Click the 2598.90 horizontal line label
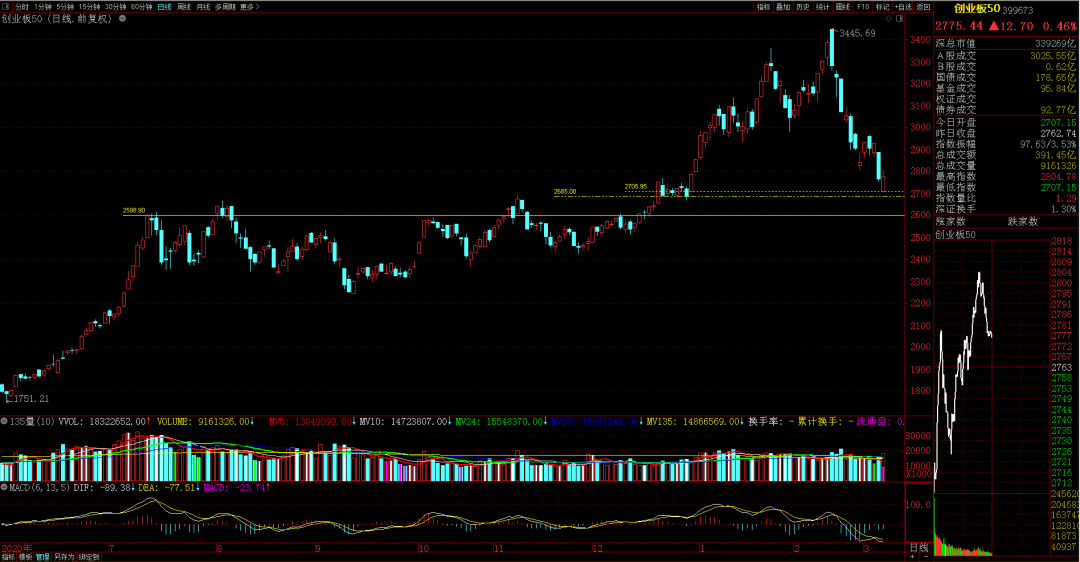 134,211
